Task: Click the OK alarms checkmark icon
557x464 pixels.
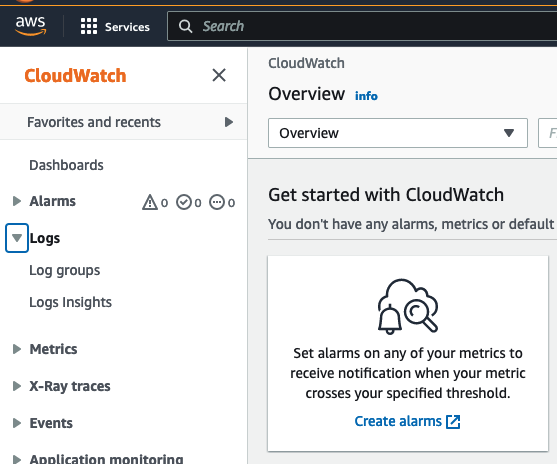Action: coord(184,202)
